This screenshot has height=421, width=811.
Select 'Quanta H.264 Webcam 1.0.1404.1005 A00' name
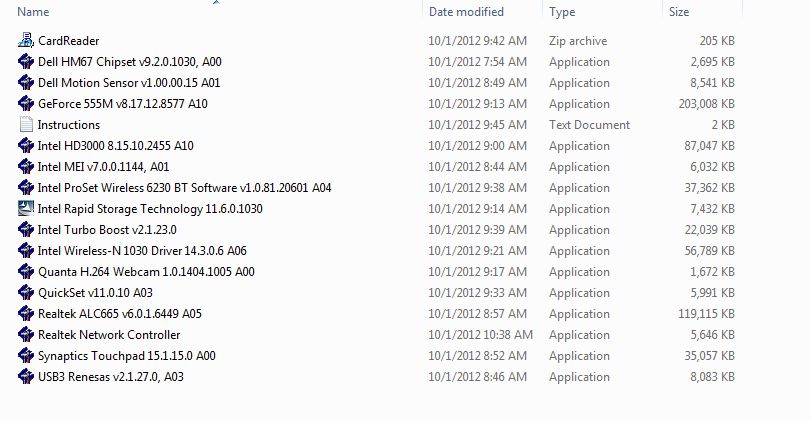click(146, 272)
